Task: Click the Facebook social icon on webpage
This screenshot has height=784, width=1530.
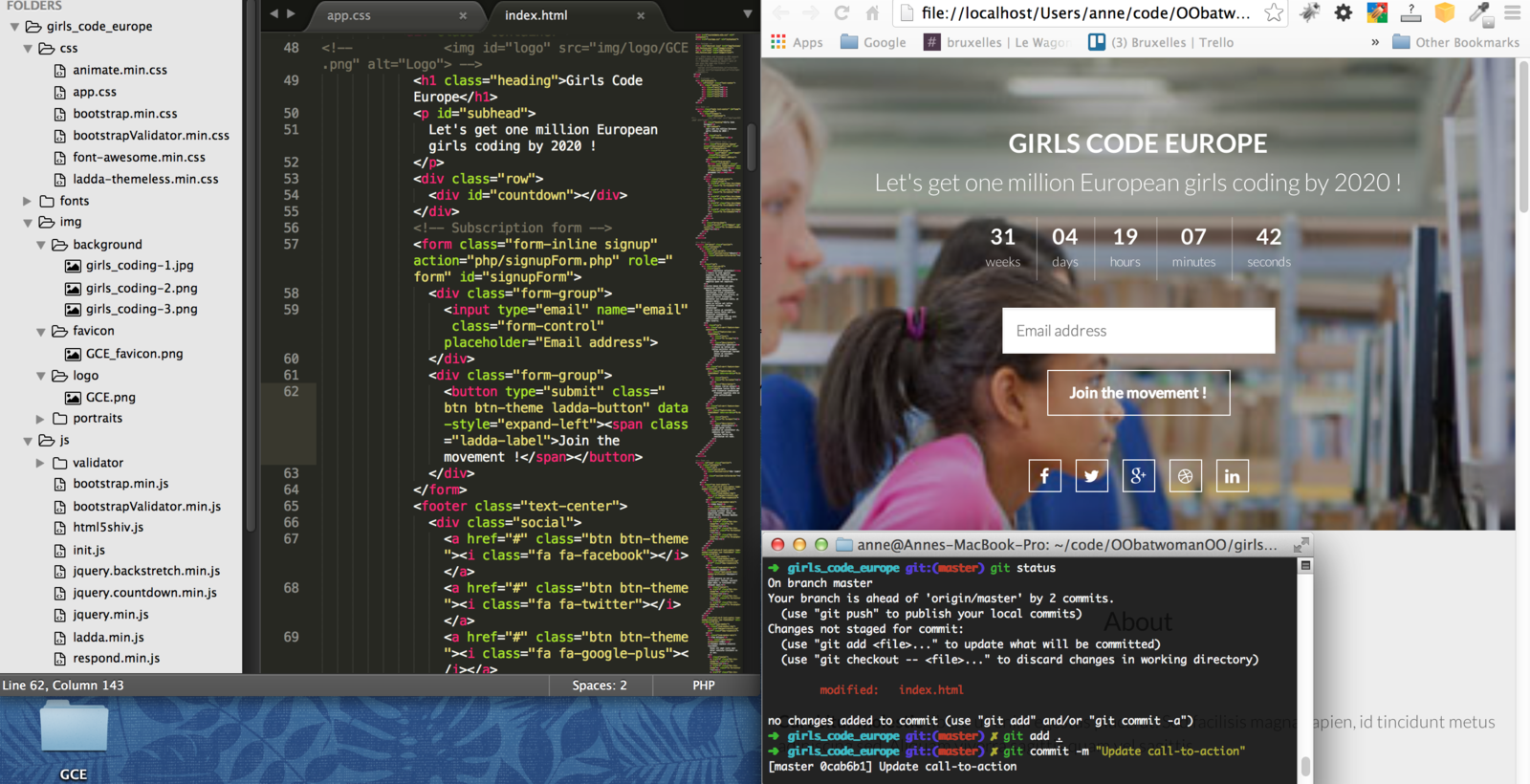Action: pos(1044,475)
